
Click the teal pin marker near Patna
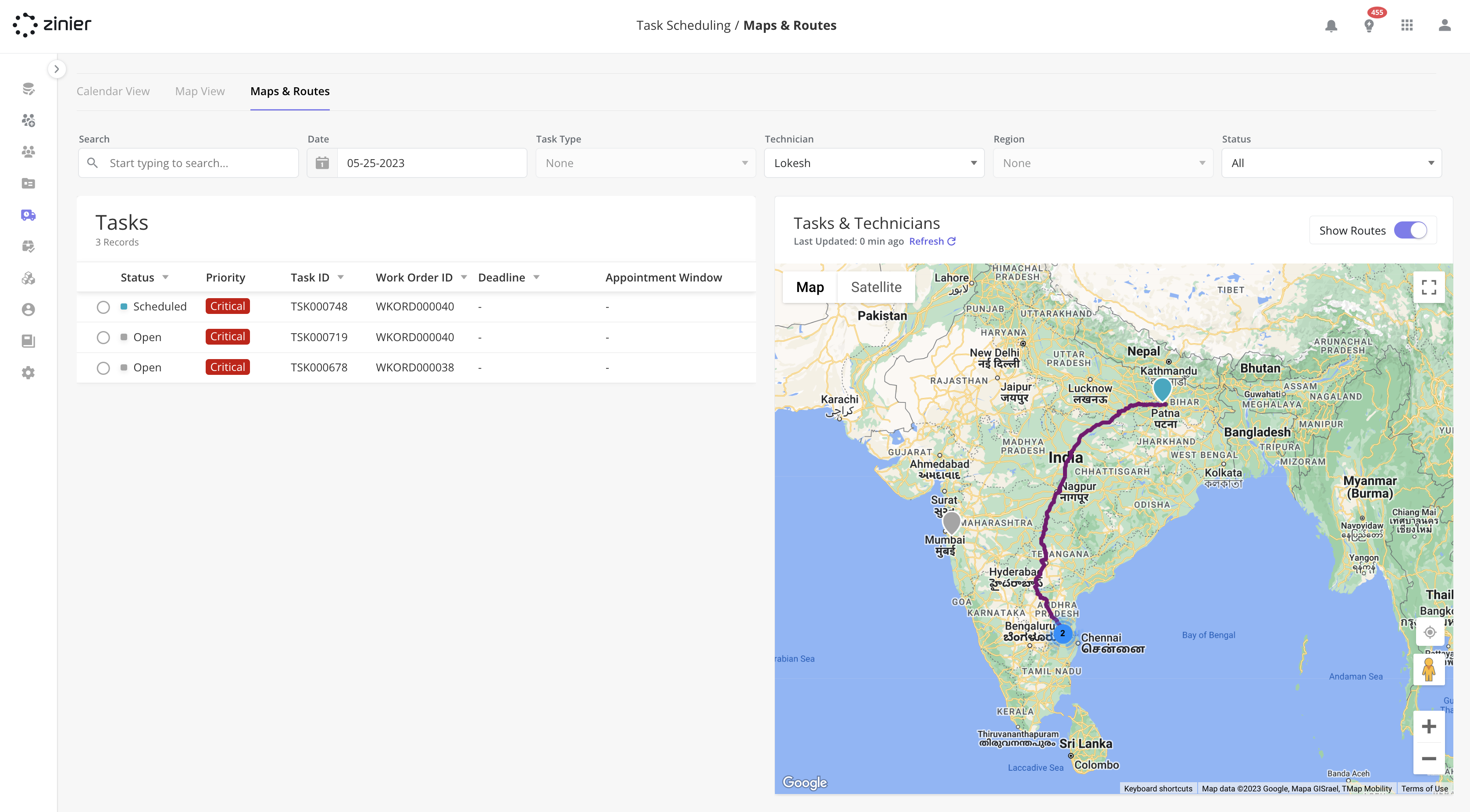tap(1163, 389)
